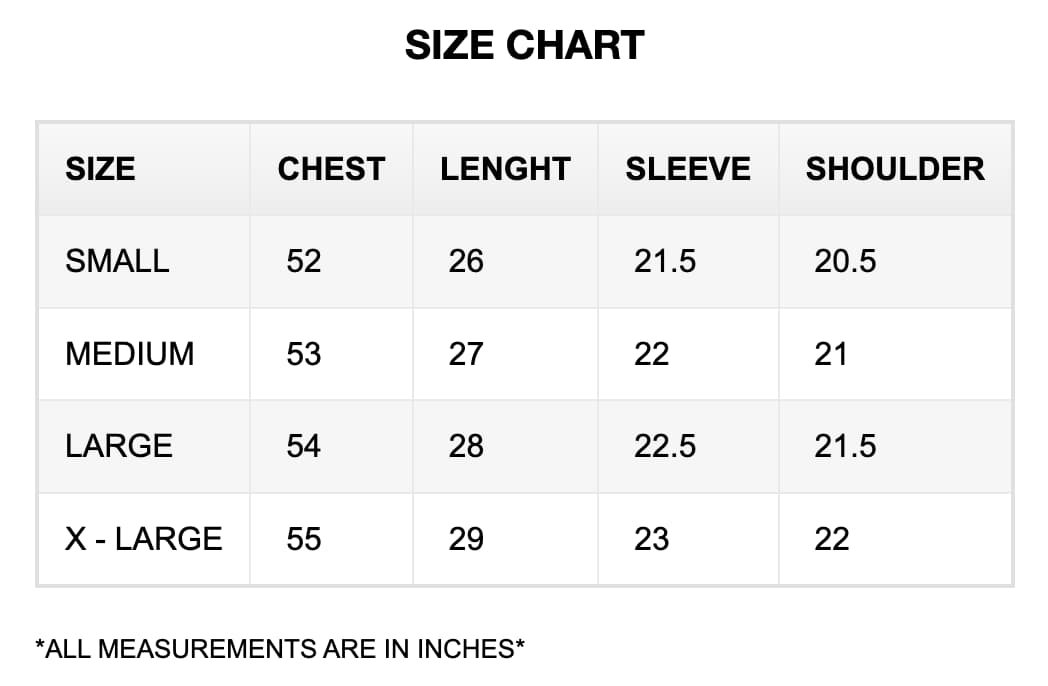This screenshot has width=1048, height=686.
Task: Select the SHOULDER column header
Action: click(895, 169)
